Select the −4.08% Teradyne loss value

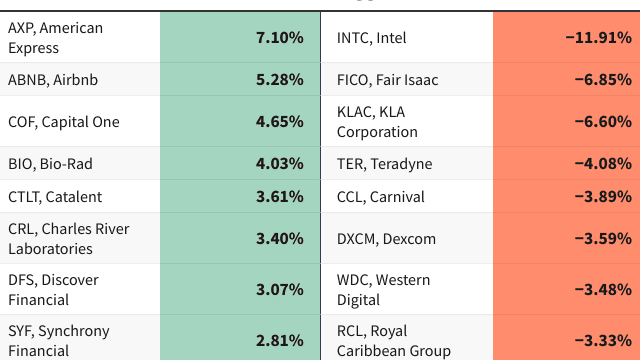pyautogui.click(x=603, y=164)
